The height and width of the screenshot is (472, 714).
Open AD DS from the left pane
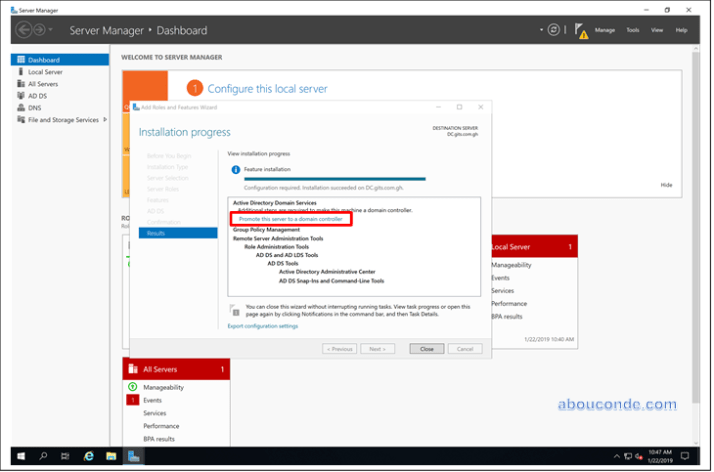37,96
